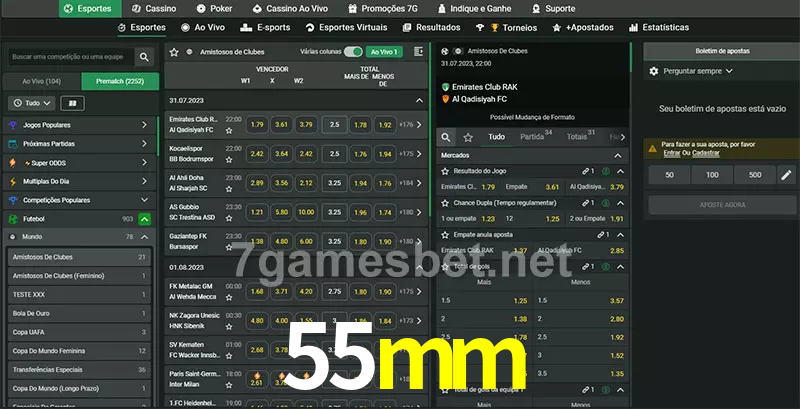Collapse the 31.07.2023 date group
This screenshot has height=409, width=800.
click(x=419, y=100)
